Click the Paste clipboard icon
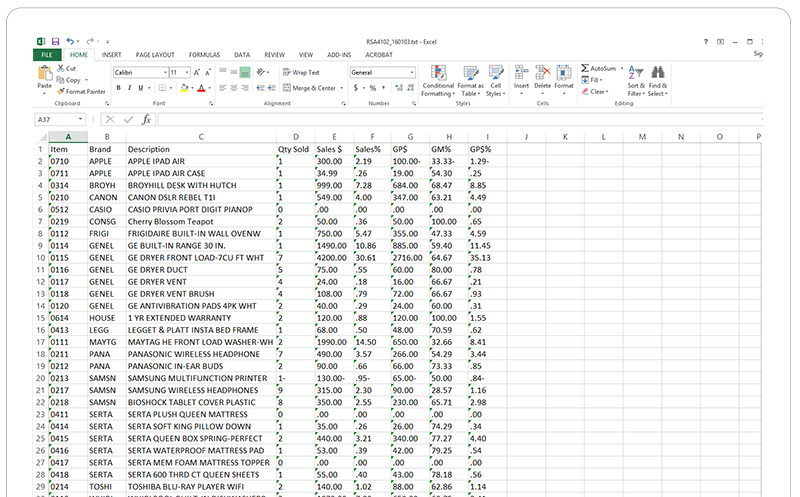The image size is (800, 497). [x=44, y=74]
